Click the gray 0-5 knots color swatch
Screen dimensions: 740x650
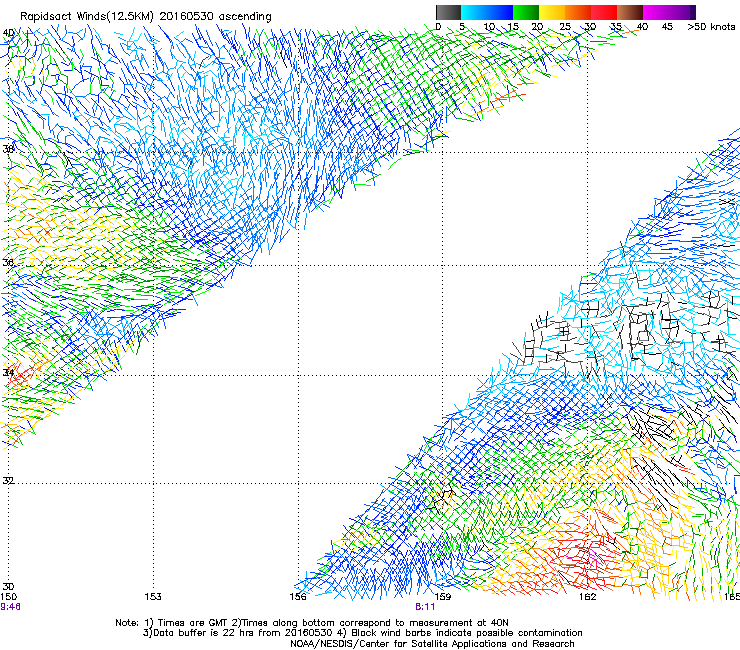point(448,12)
